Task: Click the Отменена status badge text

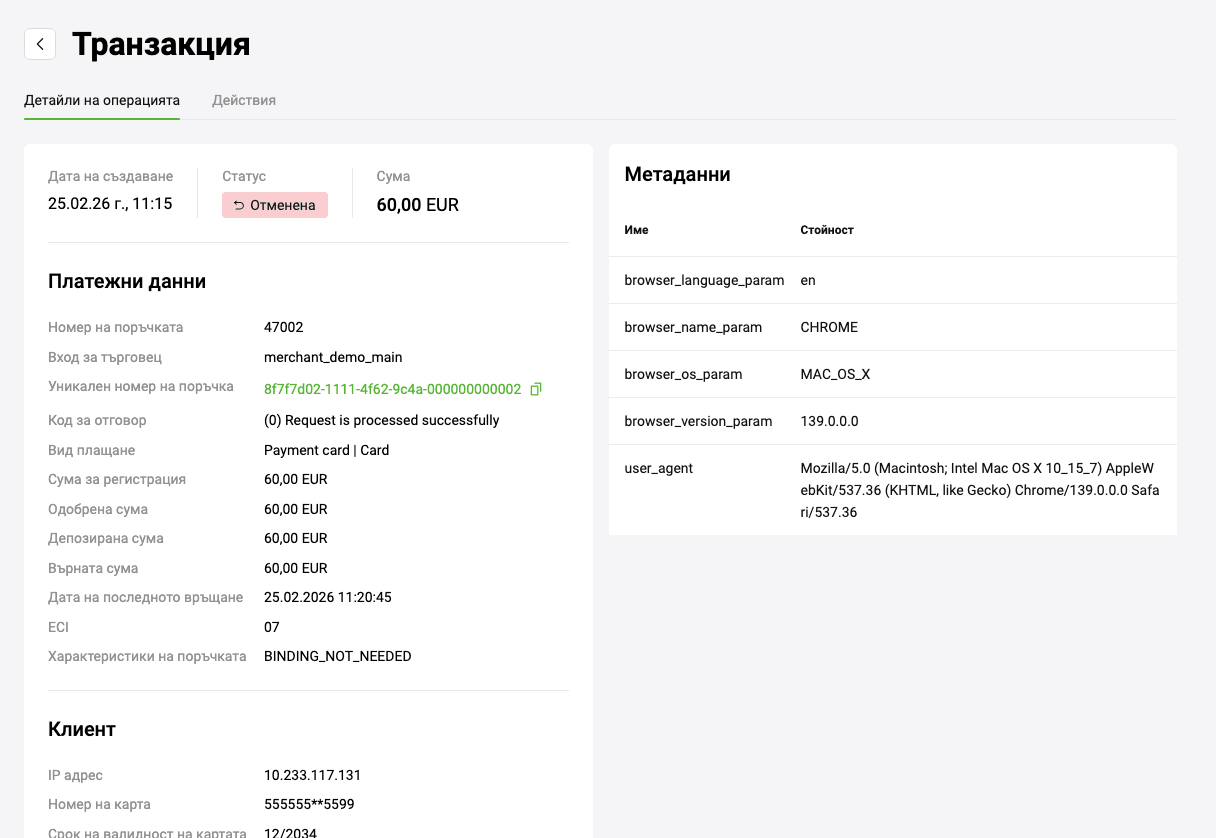Action: [x=282, y=206]
